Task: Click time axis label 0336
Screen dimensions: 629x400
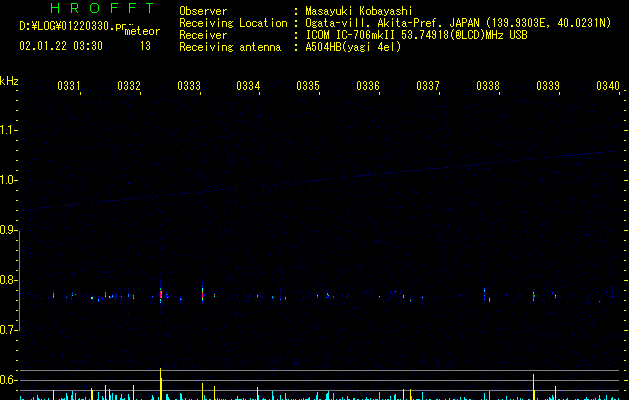Action: 368,86
